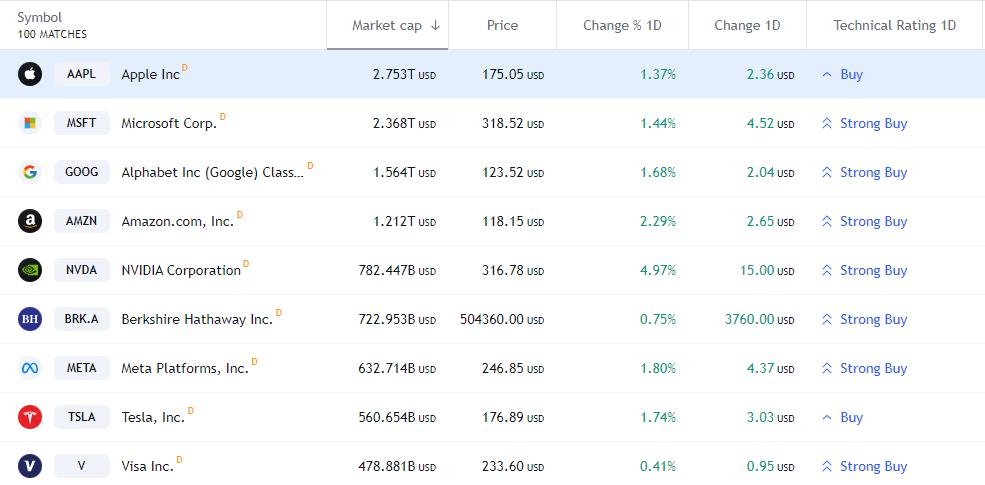Open the Apple Inc company link
985x485 pixels.
tap(151, 75)
